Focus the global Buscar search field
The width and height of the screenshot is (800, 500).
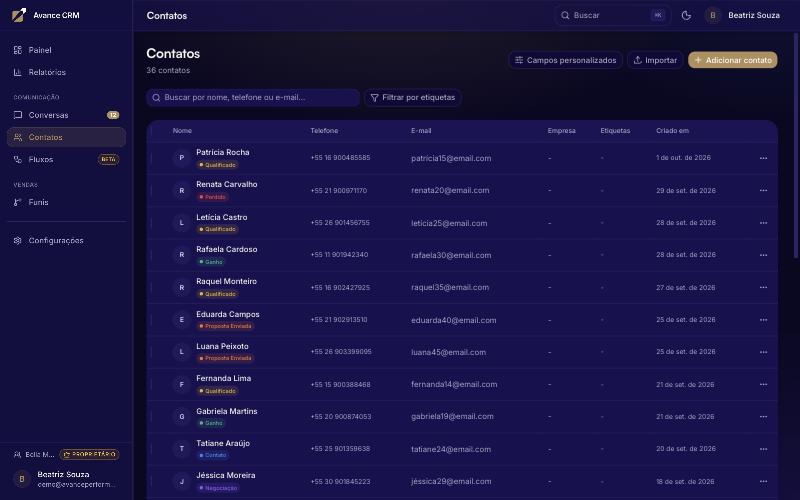(x=613, y=15)
